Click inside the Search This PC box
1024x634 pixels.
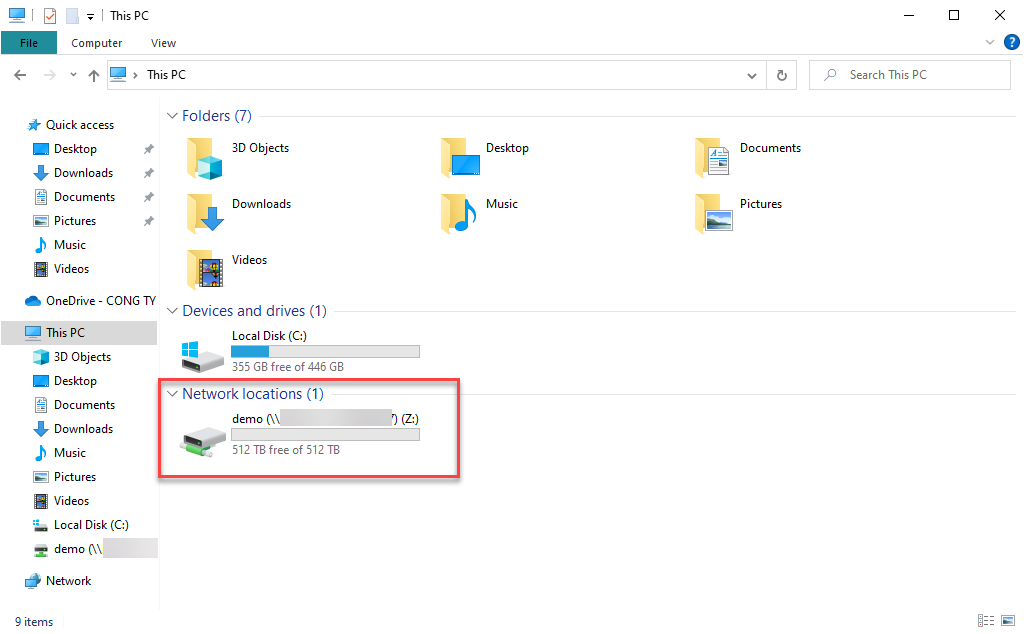coord(908,74)
